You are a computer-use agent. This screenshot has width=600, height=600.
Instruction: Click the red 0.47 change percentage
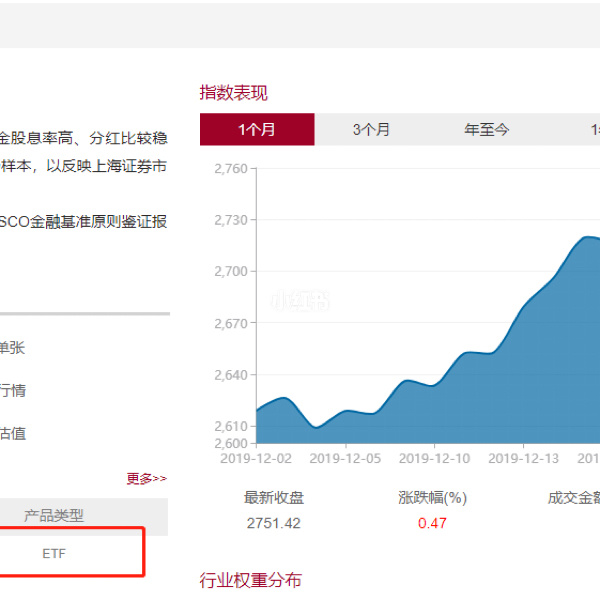coord(432,523)
